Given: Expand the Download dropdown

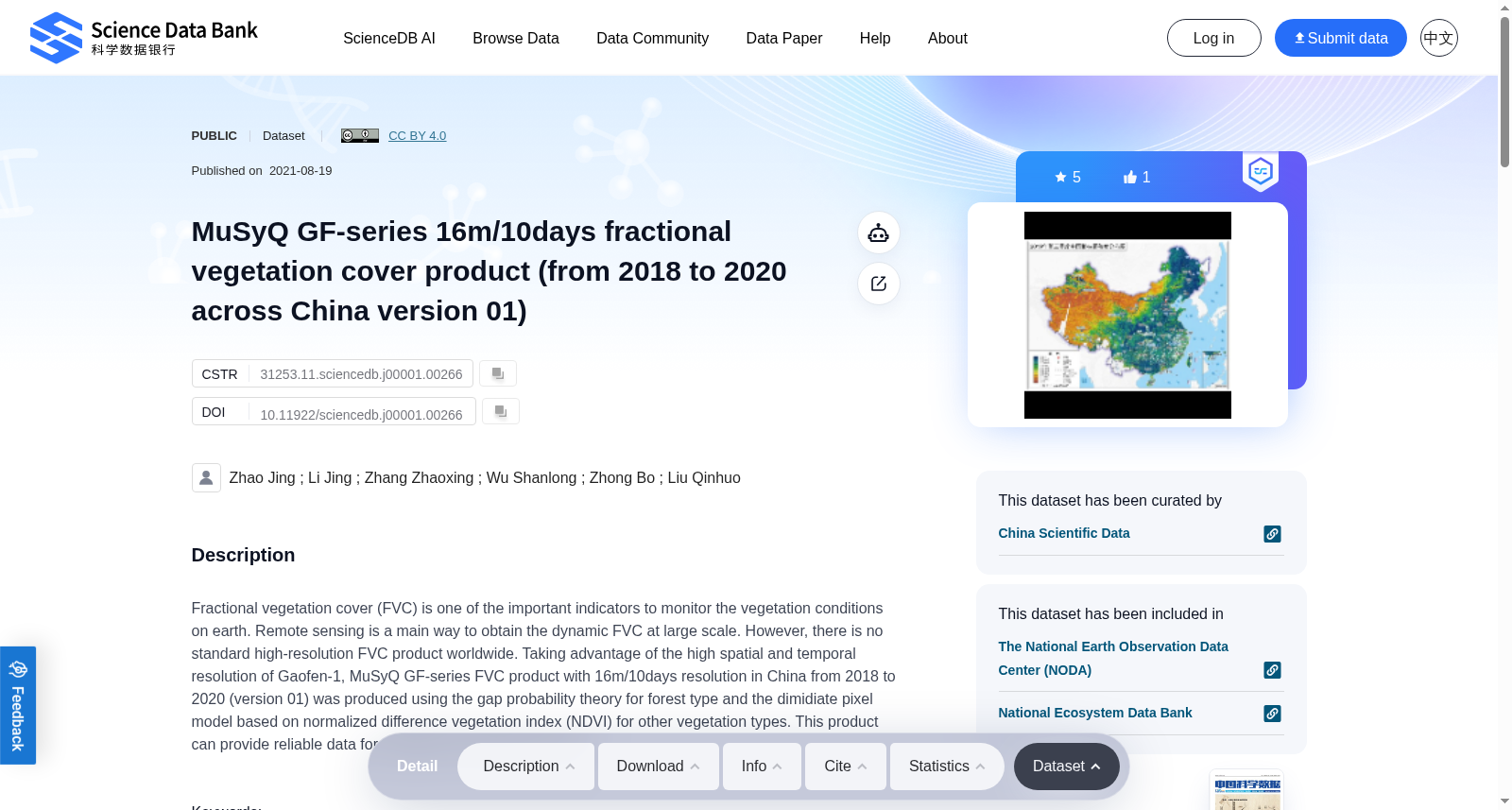Looking at the screenshot, I should [659, 767].
